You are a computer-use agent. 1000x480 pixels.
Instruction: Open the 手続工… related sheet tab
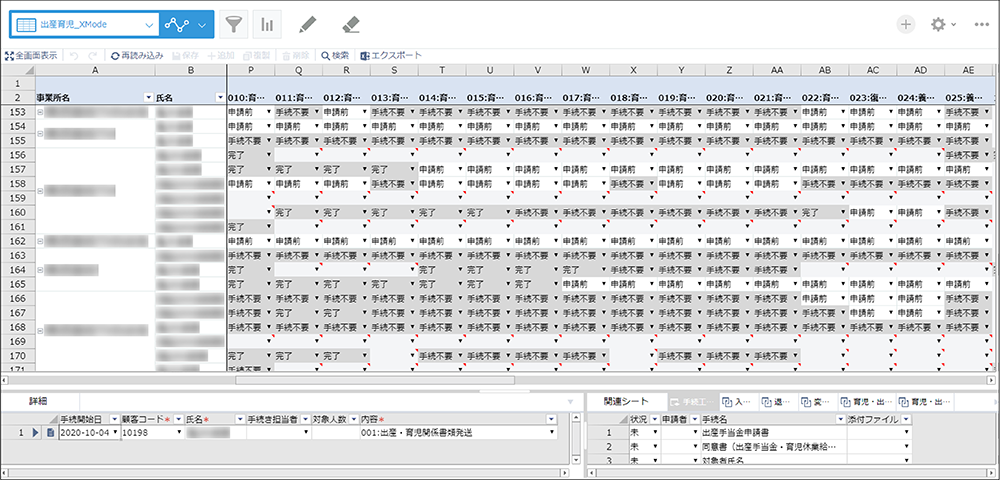[x=691, y=402]
